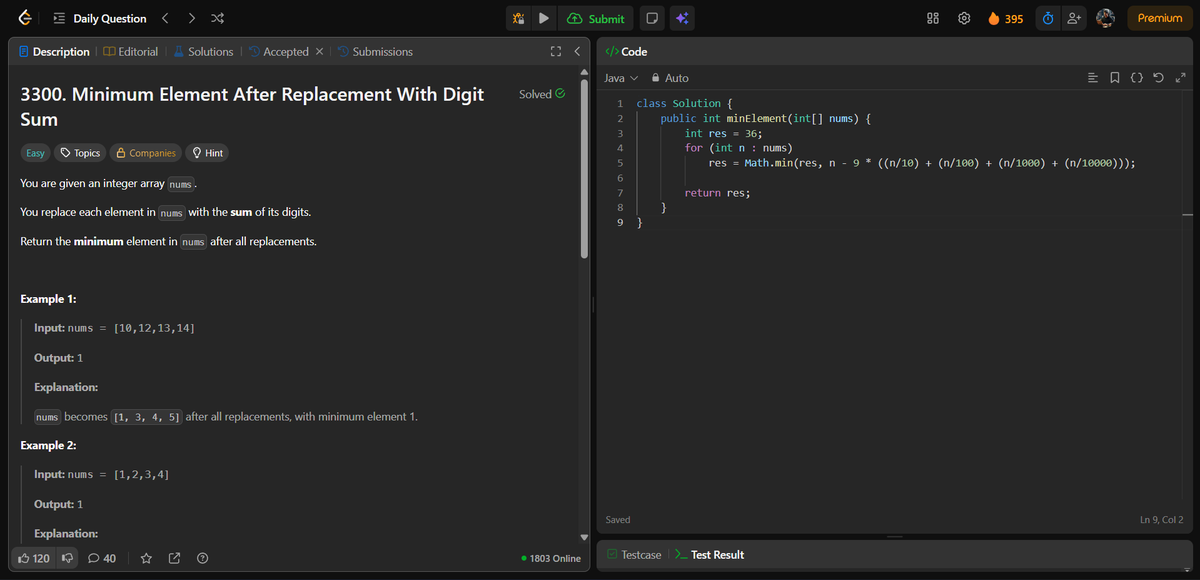Image resolution: width=1200 pixels, height=580 pixels.
Task: Click the debug icon beside Run
Action: [x=518, y=18]
